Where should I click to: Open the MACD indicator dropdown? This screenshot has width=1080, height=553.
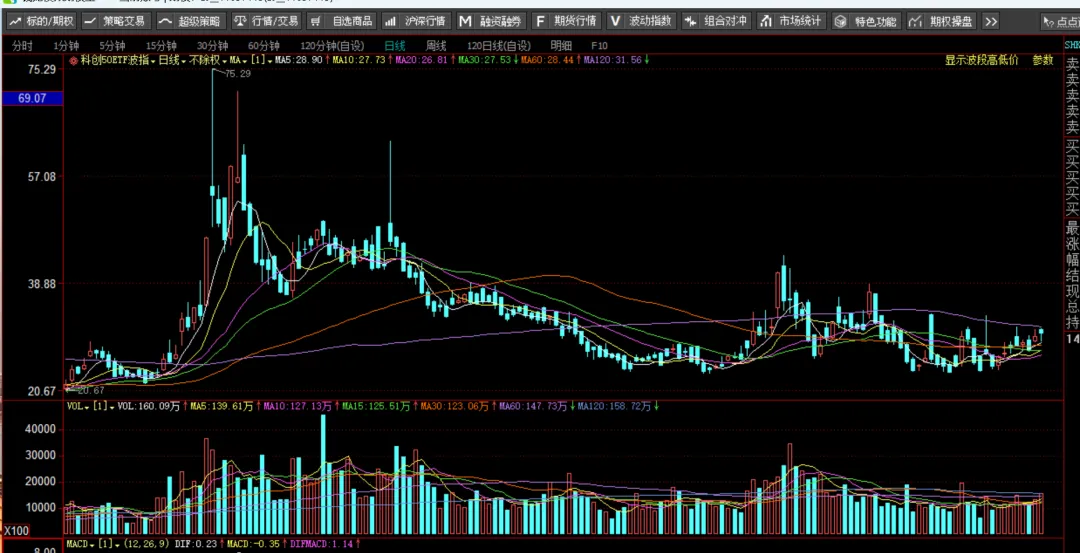click(81, 544)
